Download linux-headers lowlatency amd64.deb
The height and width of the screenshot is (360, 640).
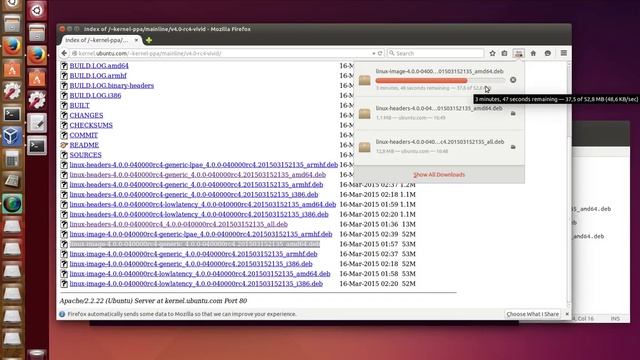click(x=203, y=204)
